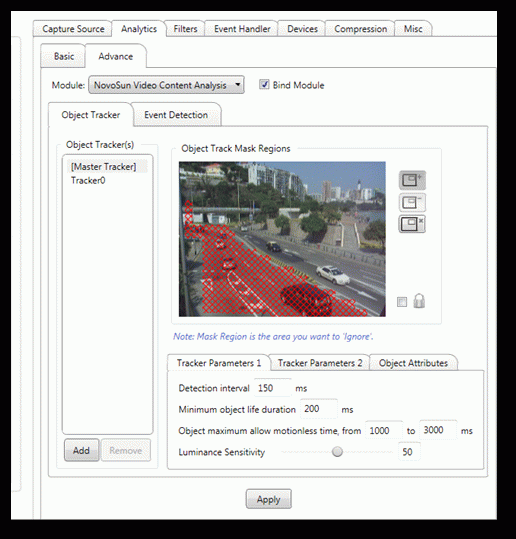Open the Event Detection tab

click(x=176, y=115)
